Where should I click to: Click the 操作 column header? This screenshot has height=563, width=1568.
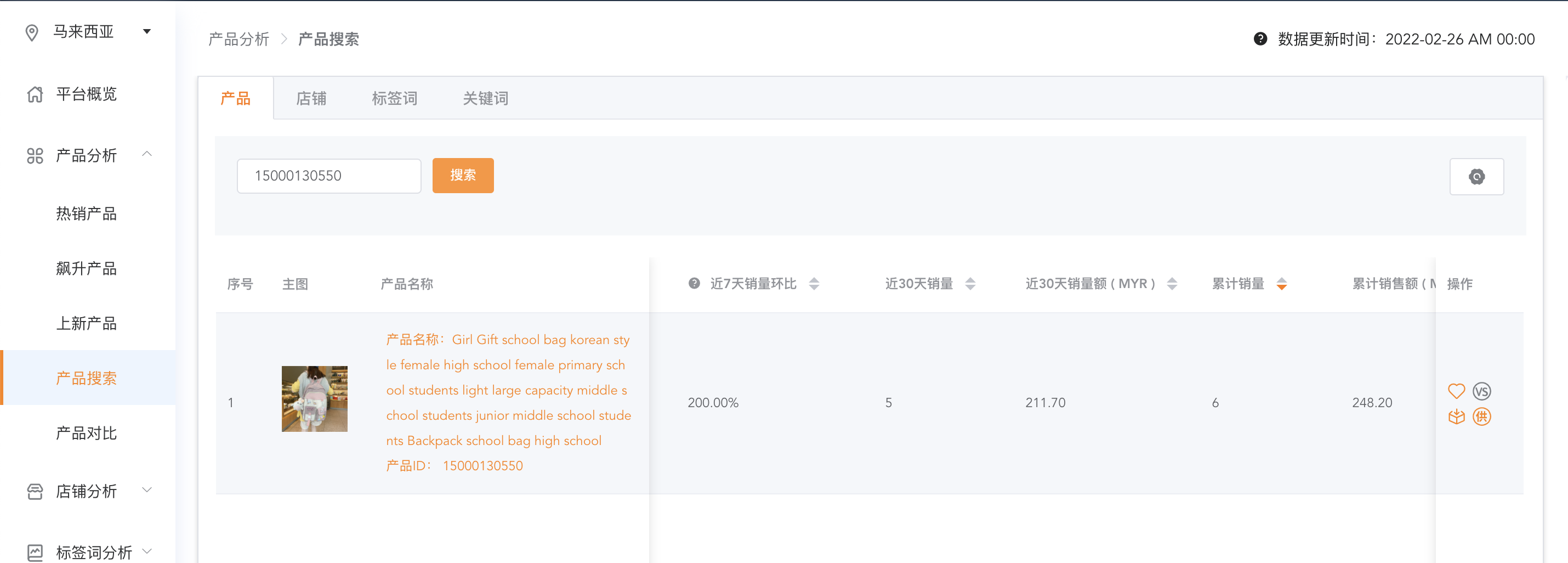1459,284
